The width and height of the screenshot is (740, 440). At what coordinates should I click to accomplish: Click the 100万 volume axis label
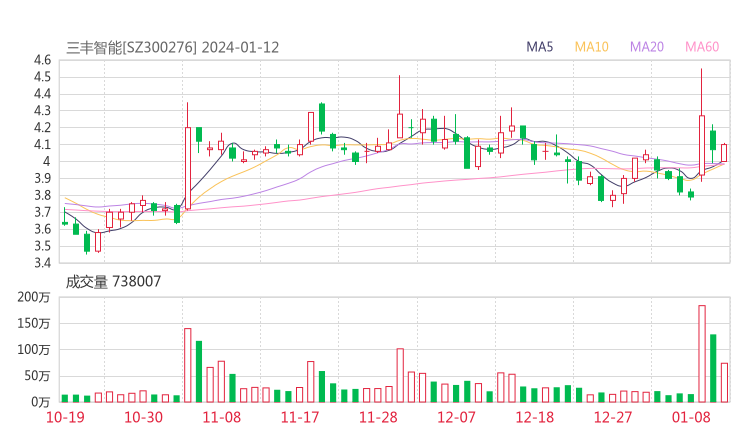[x=34, y=350]
